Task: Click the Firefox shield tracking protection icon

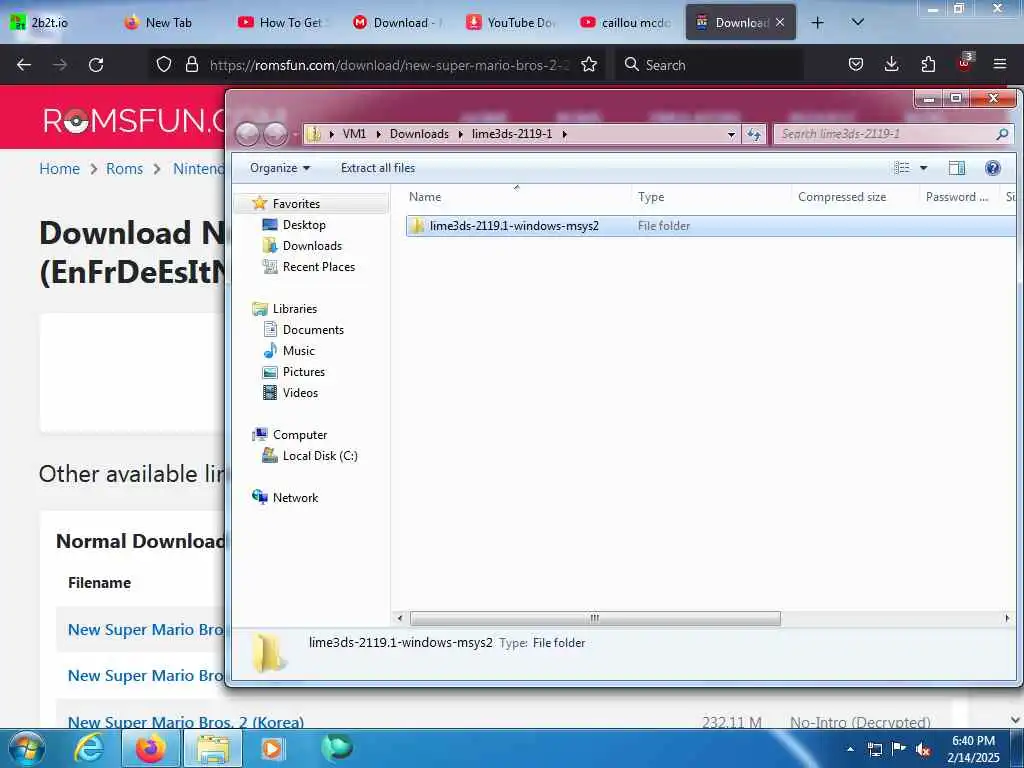Action: (164, 65)
